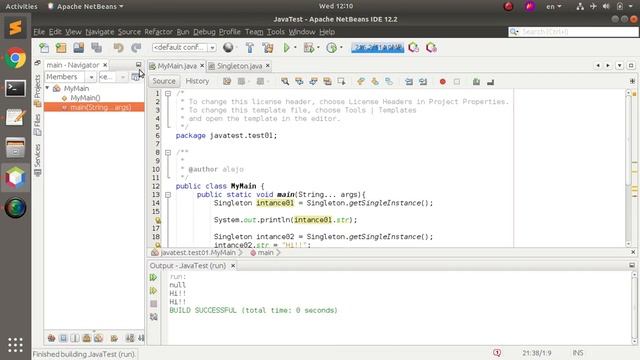Toggle Rectangular Selection in editor toolbar
The height and width of the screenshot is (360, 640).
341,82
